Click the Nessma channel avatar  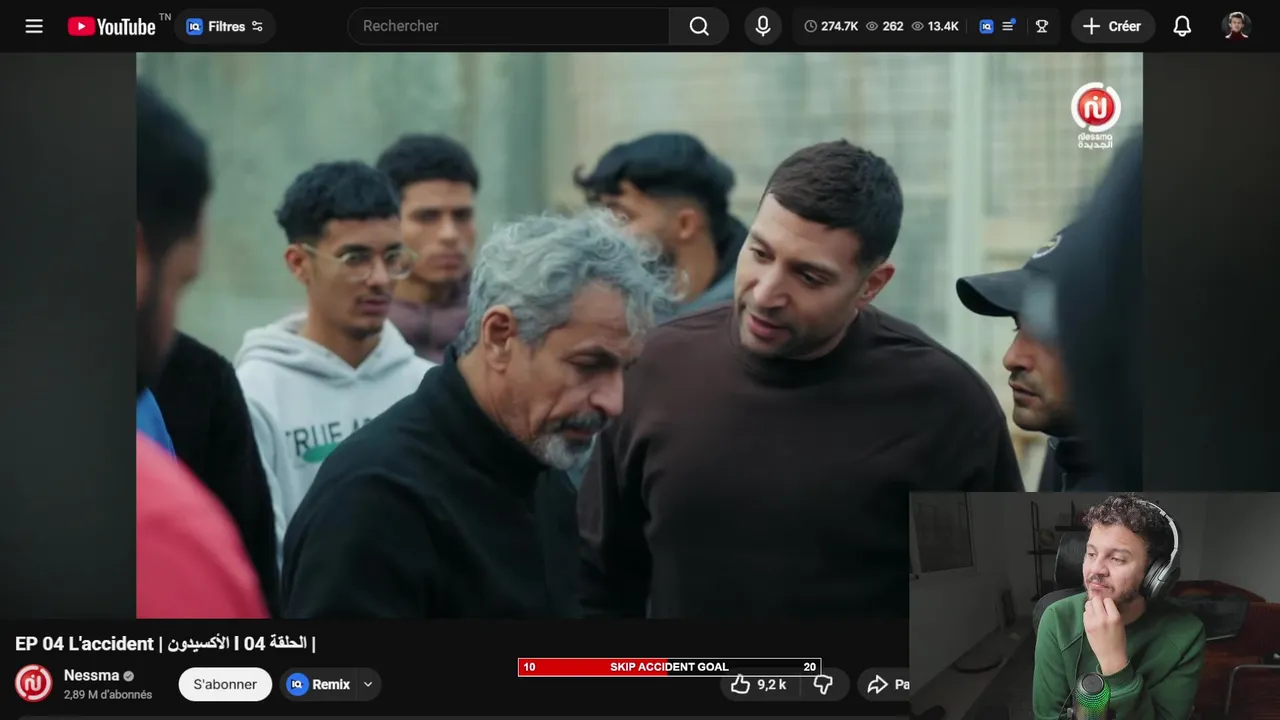[x=33, y=683]
